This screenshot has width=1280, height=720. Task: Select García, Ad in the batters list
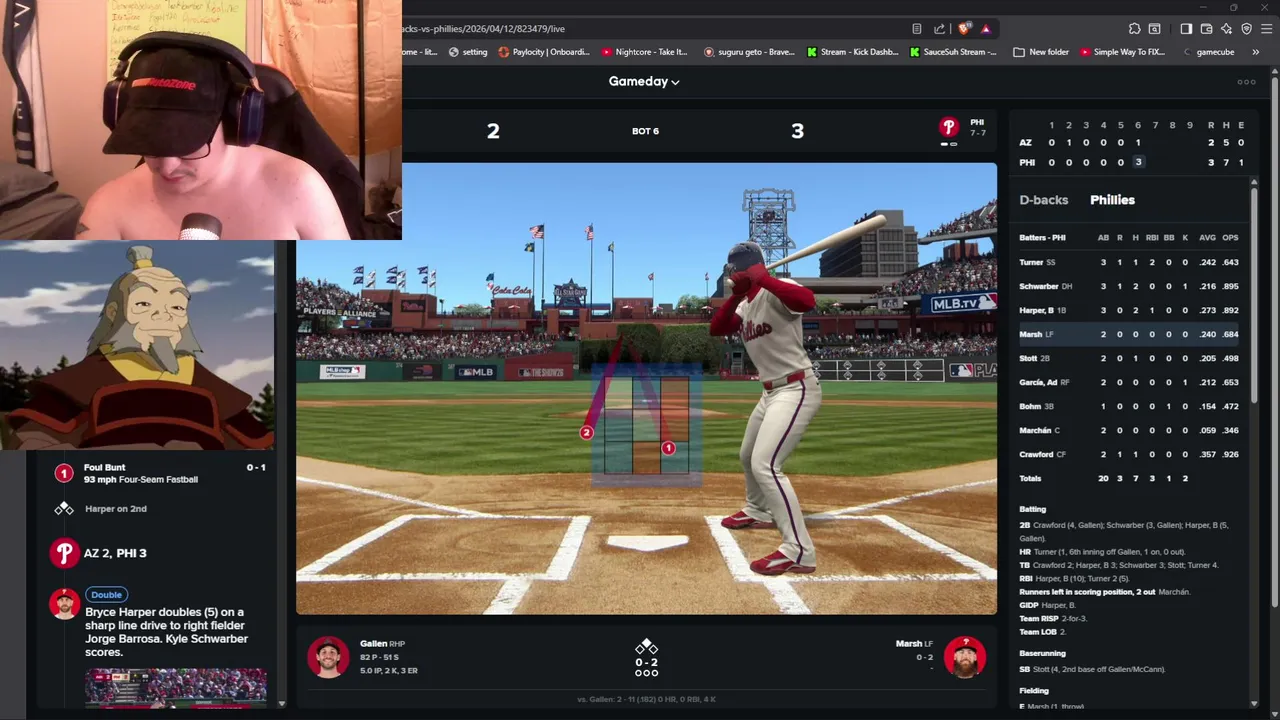point(1130,382)
